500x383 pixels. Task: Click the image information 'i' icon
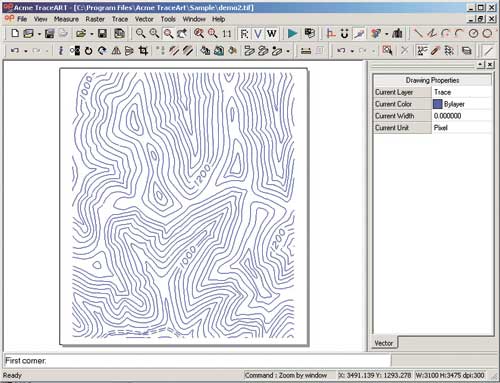click(x=61, y=51)
